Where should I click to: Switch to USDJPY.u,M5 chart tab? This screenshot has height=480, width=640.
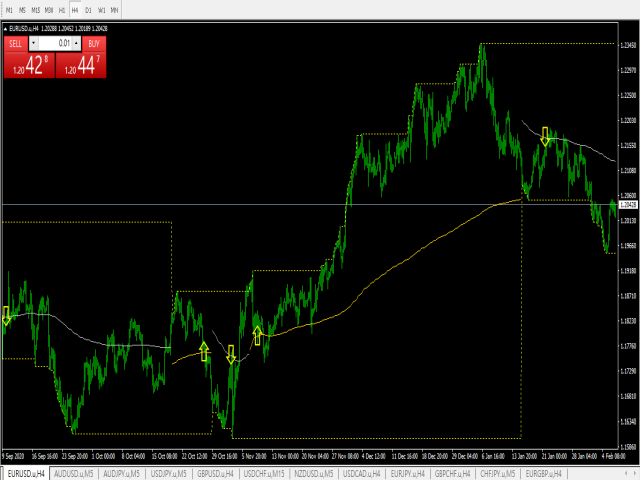169,473
